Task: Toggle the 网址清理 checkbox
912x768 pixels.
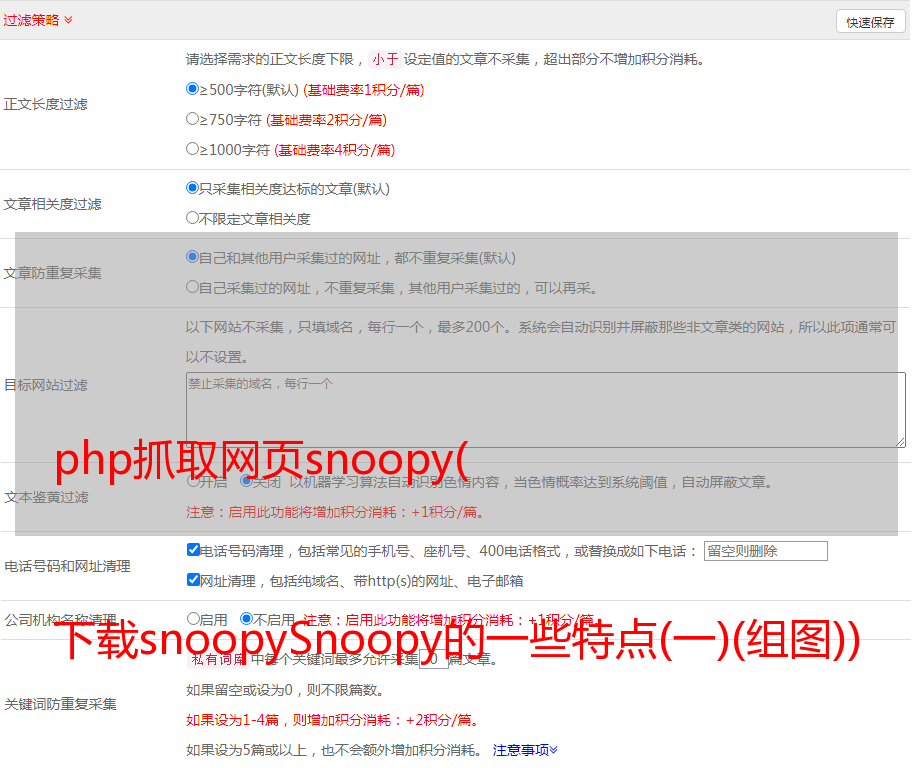Action: (x=193, y=579)
